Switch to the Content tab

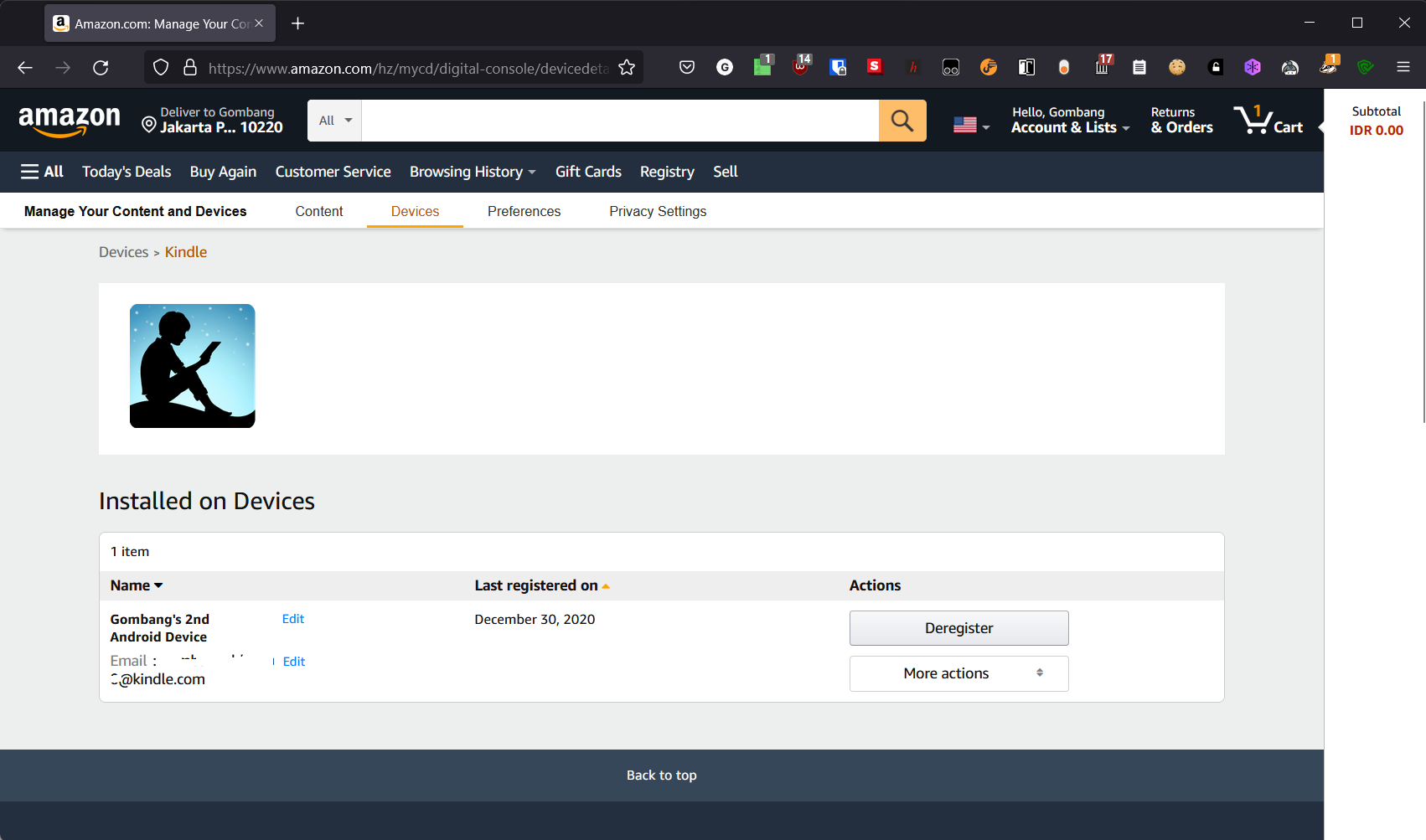click(319, 211)
